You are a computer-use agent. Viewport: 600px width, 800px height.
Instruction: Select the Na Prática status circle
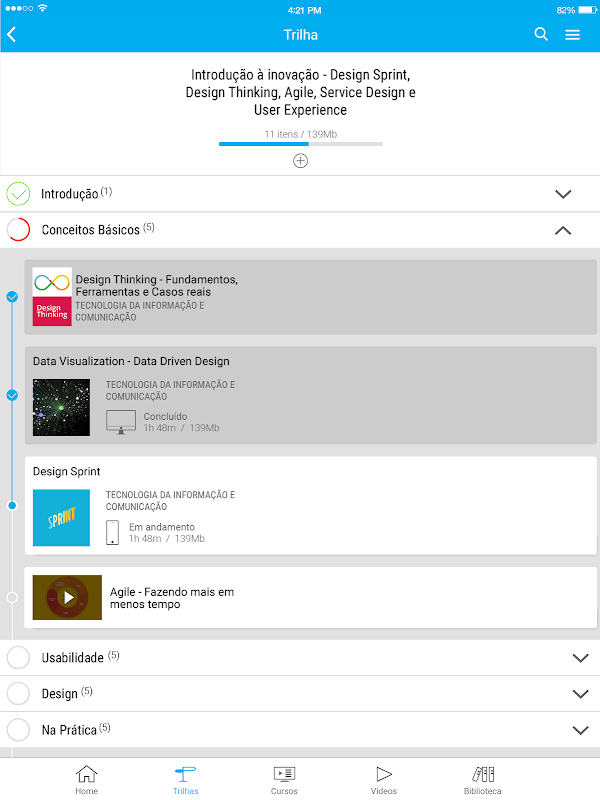click(18, 730)
